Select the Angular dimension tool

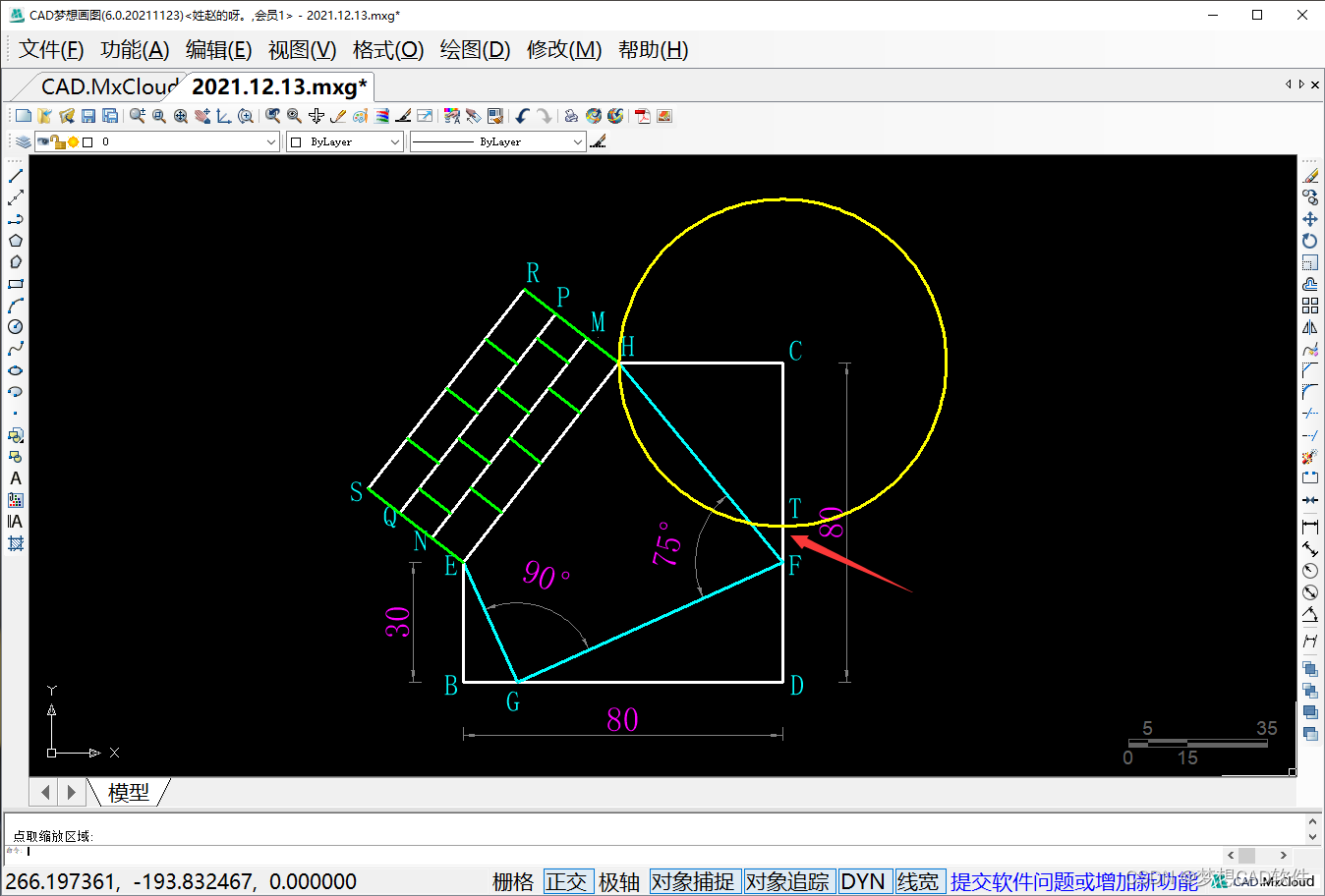pos(1310,614)
